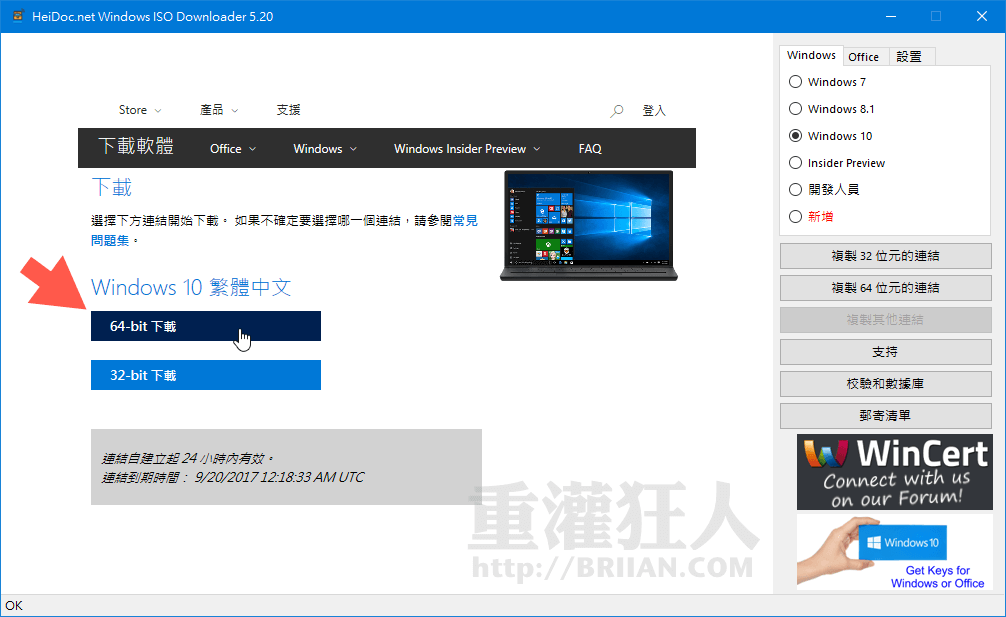Click the 64-bit 下載 button
The height and width of the screenshot is (617, 1006).
point(205,326)
